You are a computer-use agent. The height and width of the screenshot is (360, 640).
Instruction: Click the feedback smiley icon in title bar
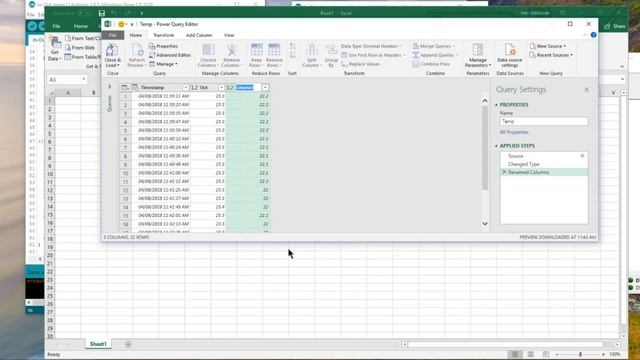121,24
